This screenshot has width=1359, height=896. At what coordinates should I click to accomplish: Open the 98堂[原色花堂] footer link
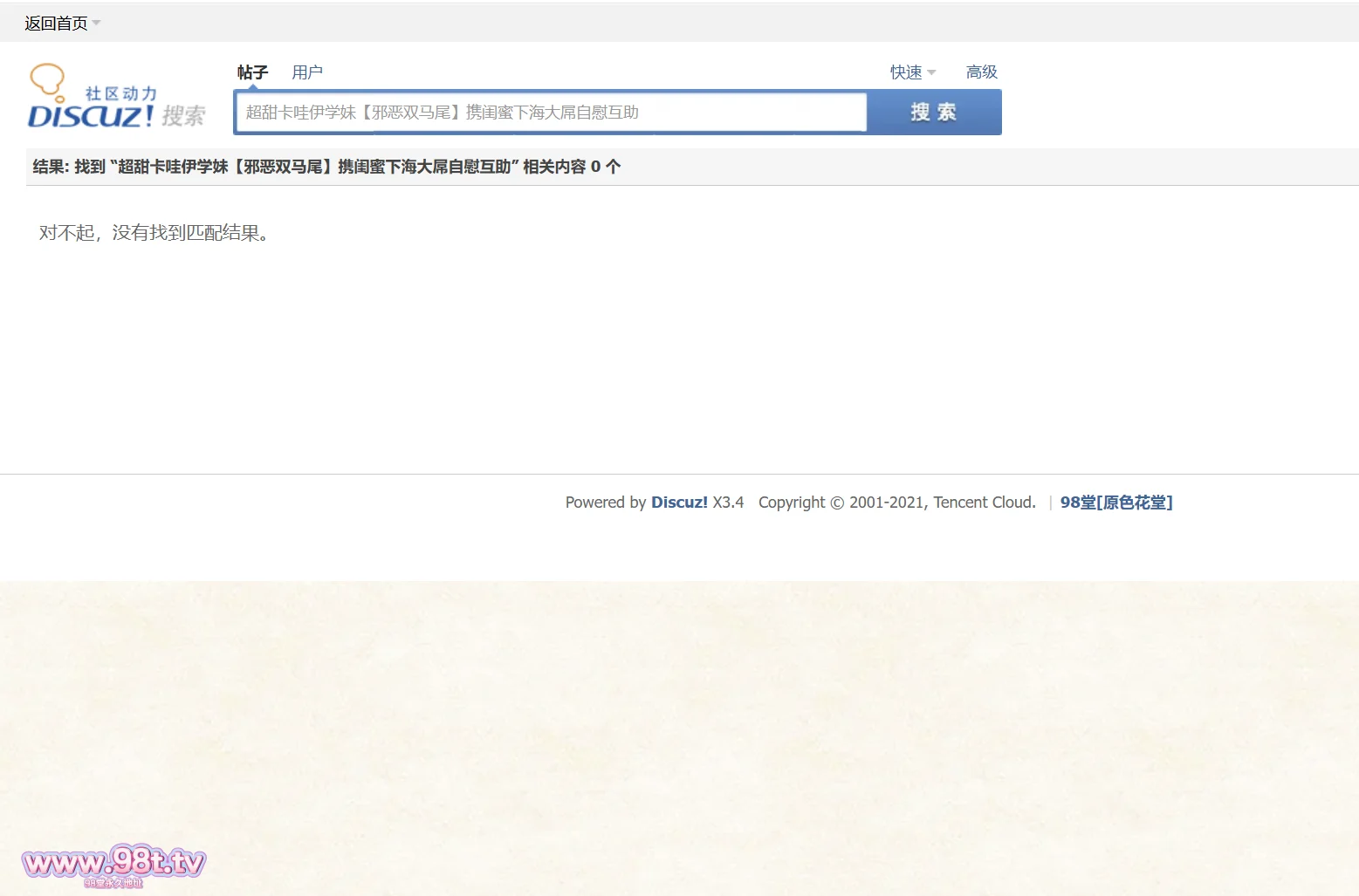coord(1115,503)
